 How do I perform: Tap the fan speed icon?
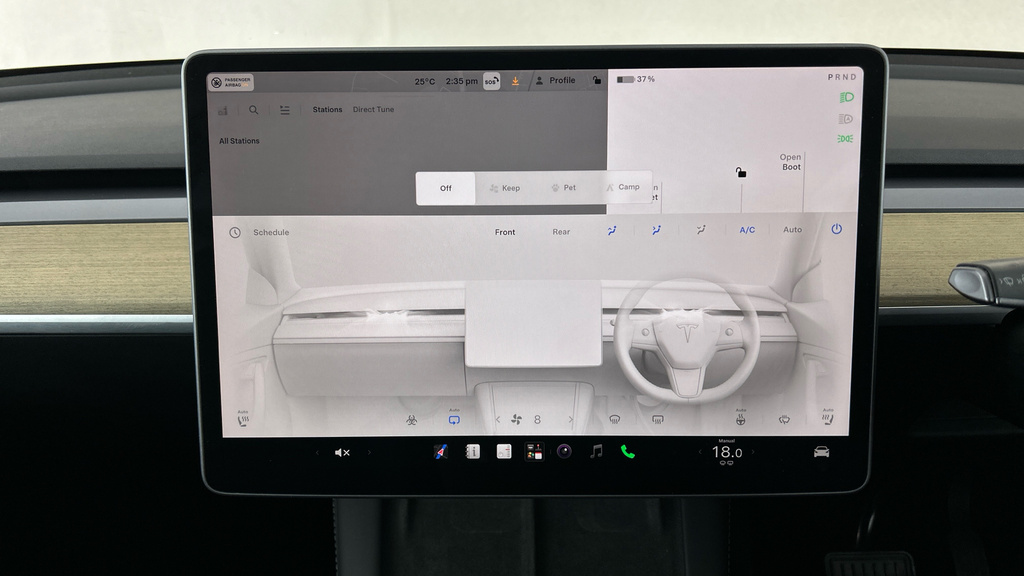pyautogui.click(x=516, y=419)
